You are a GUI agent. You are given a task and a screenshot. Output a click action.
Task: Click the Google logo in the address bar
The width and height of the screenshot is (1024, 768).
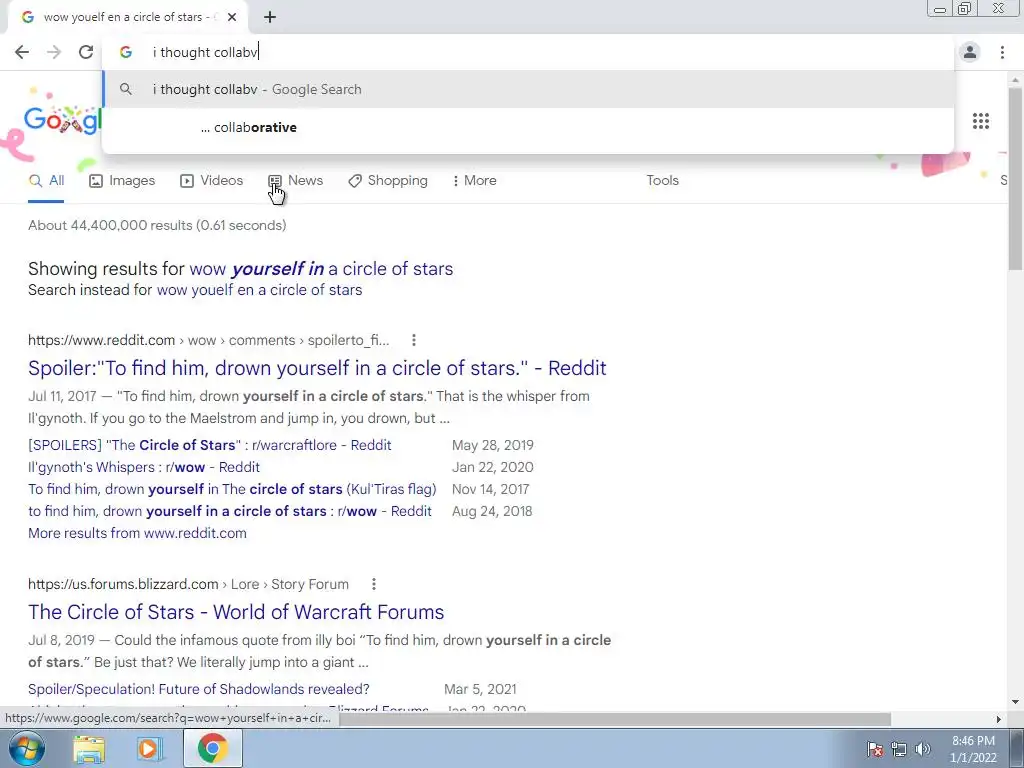coord(126,52)
